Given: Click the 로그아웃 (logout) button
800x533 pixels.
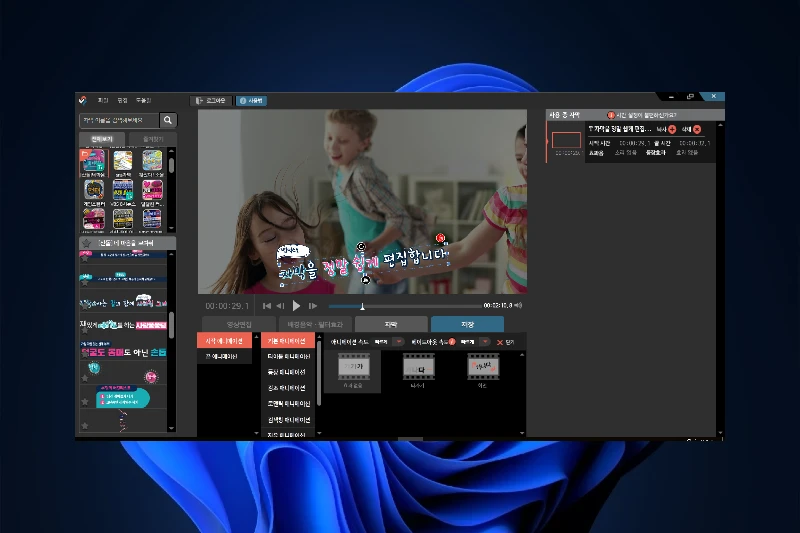Looking at the screenshot, I should 211,100.
